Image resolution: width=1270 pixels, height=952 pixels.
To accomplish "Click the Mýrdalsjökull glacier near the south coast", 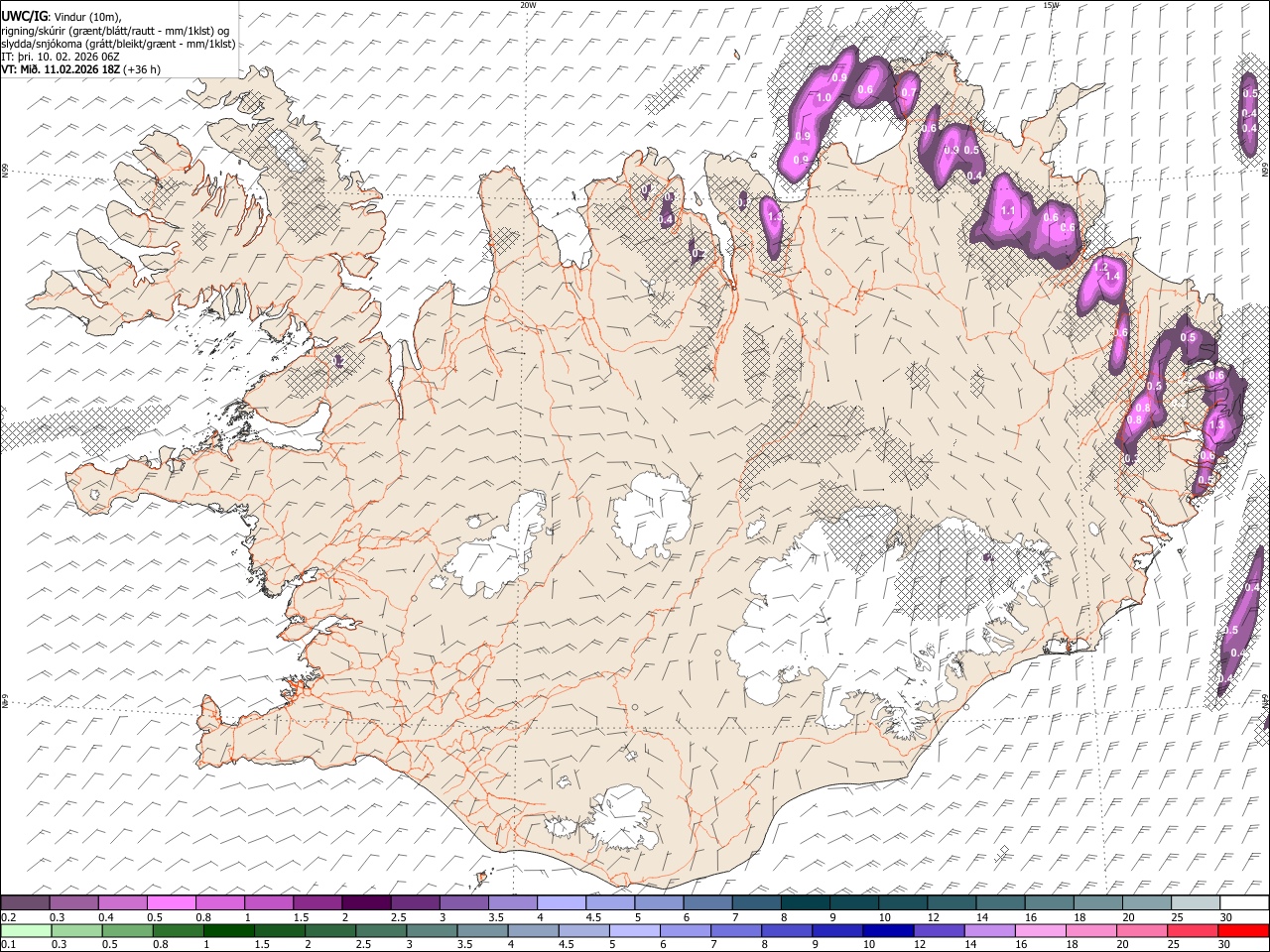I will pos(620,818).
